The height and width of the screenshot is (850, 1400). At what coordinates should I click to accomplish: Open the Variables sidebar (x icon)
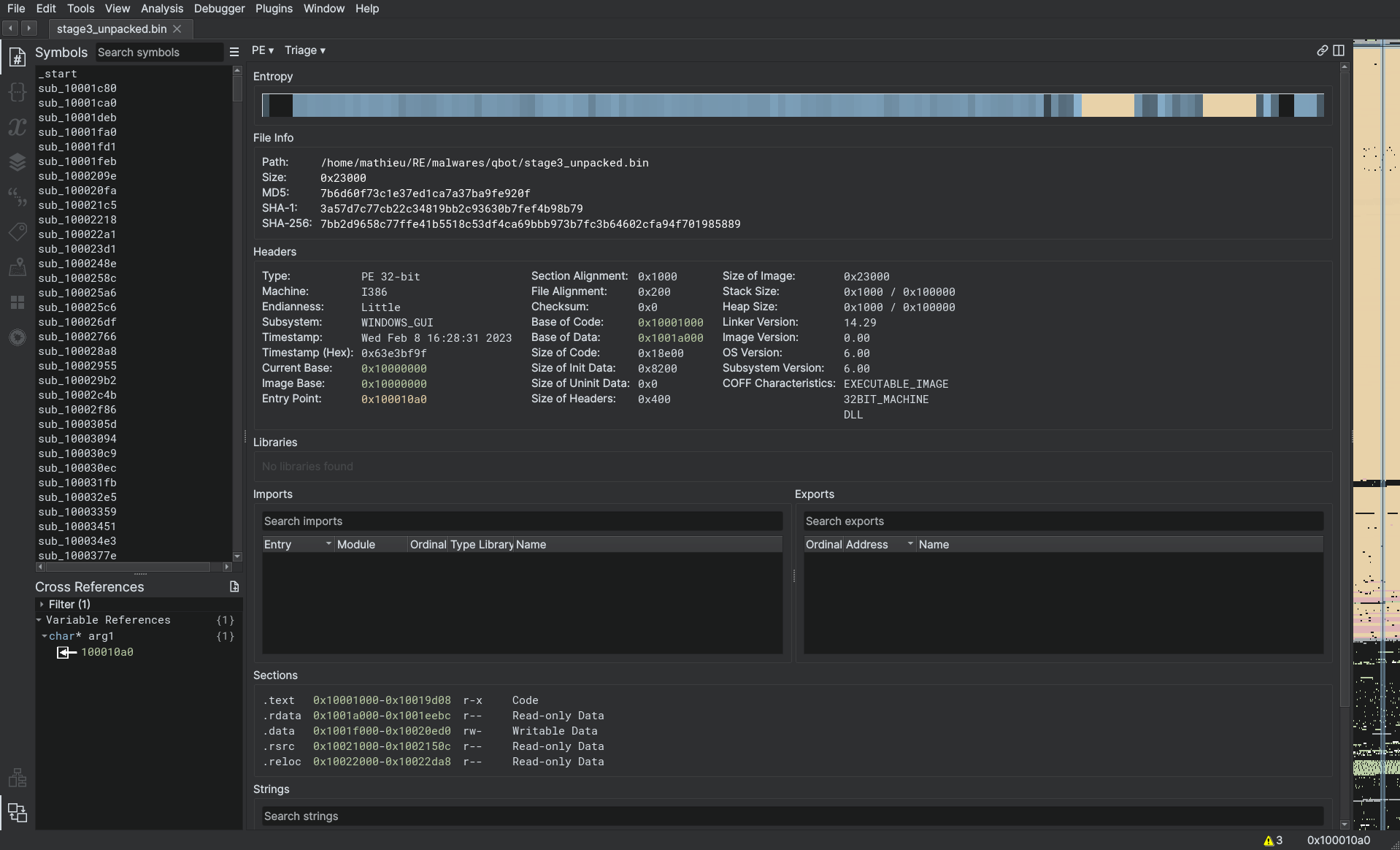(x=18, y=127)
